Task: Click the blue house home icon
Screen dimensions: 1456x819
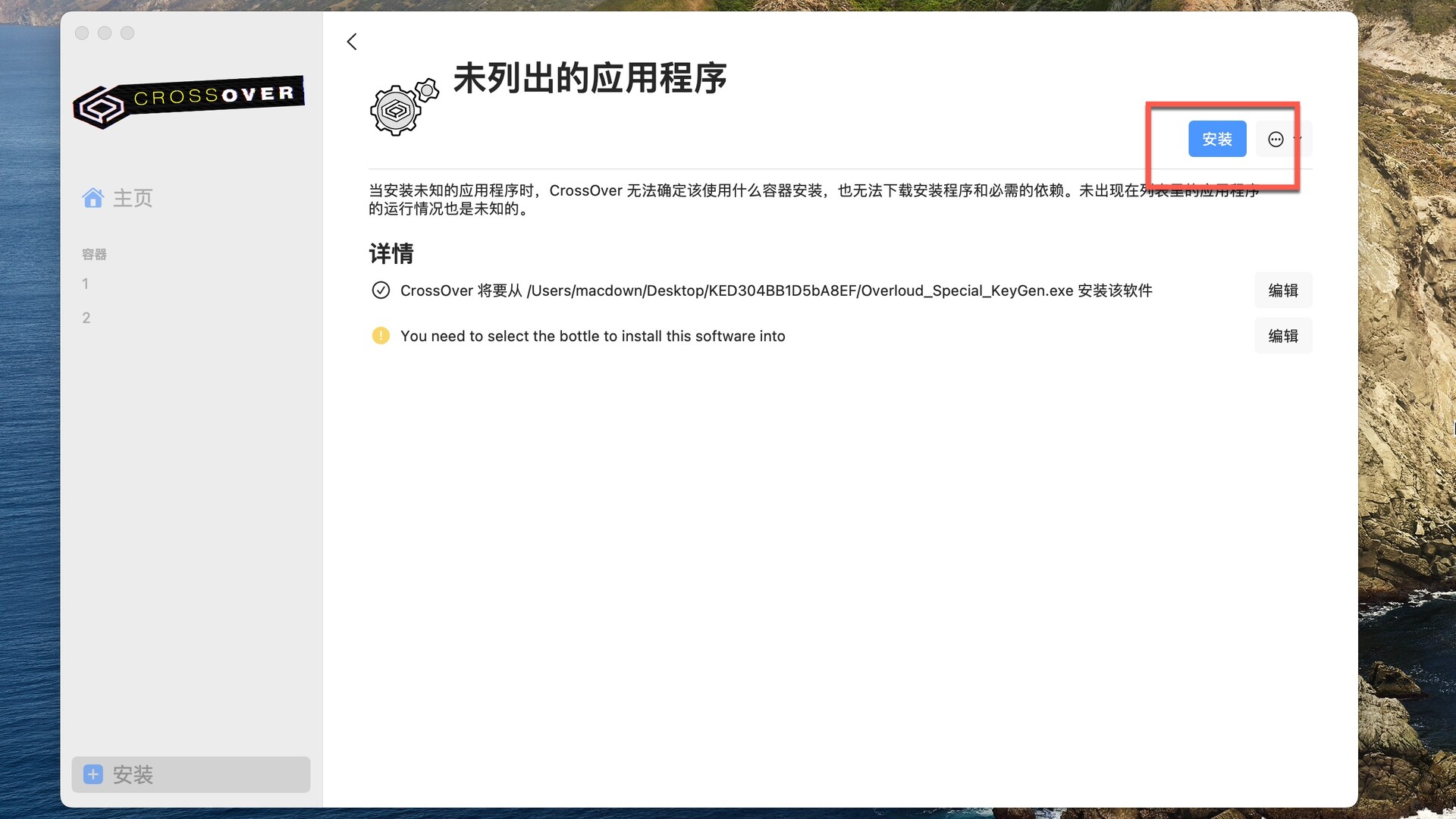Action: (x=93, y=198)
